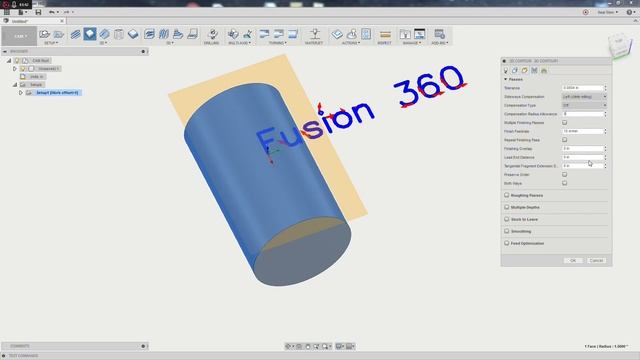Click the Waterjet cutting icon
The width and height of the screenshot is (640, 360).
coord(315,34)
